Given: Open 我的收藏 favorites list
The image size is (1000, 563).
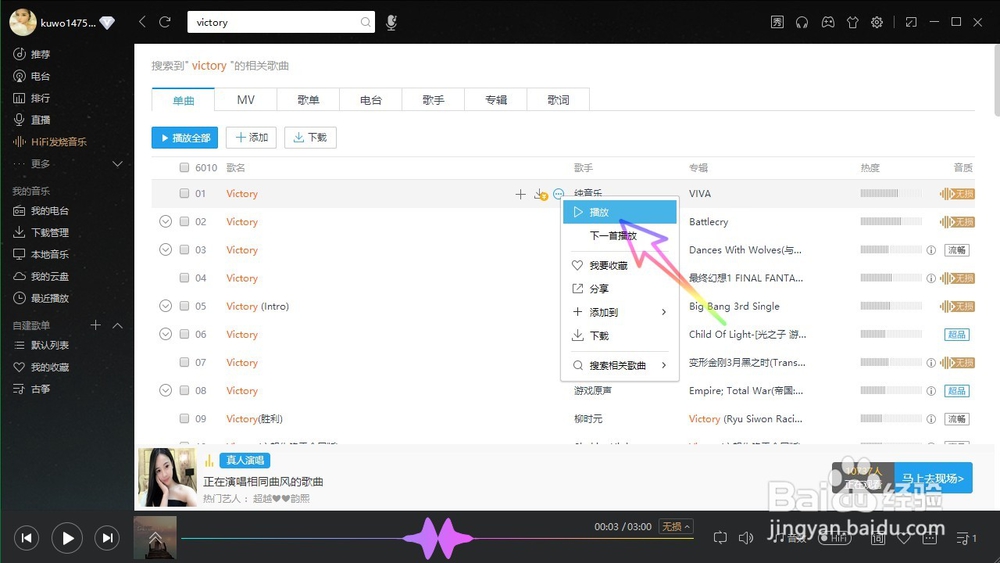Looking at the screenshot, I should [x=41, y=367].
